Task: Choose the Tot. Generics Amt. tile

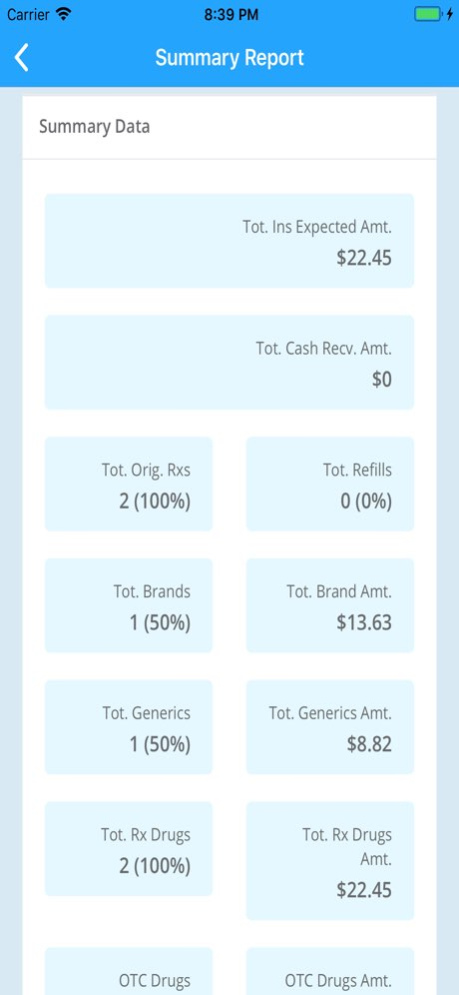Action: pos(330,727)
